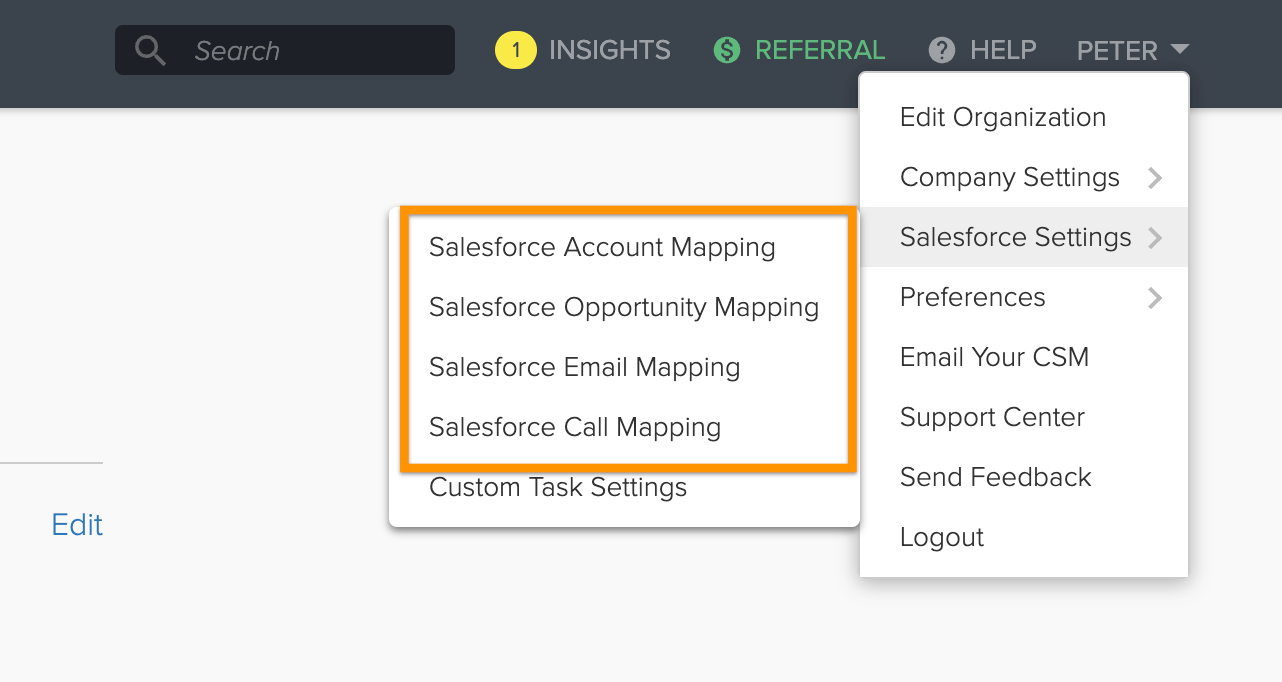Click the yellow Insights notification badge
Viewport: 1282px width, 682px height.
click(x=516, y=49)
